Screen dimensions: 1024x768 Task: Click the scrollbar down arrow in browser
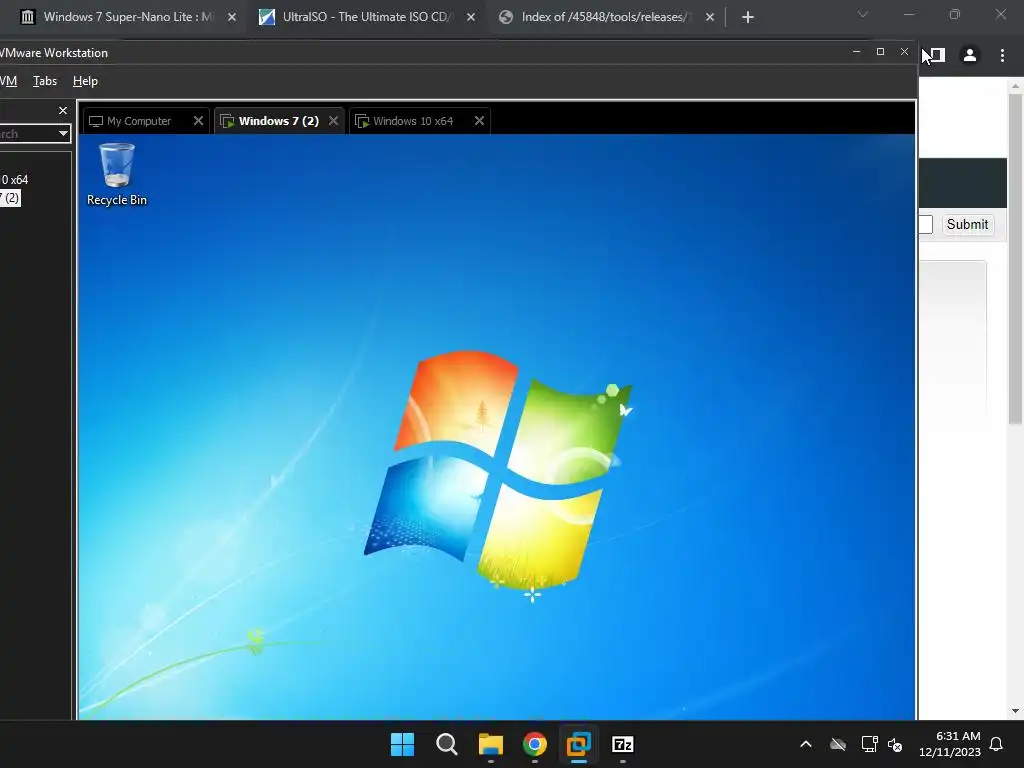pos(1015,711)
